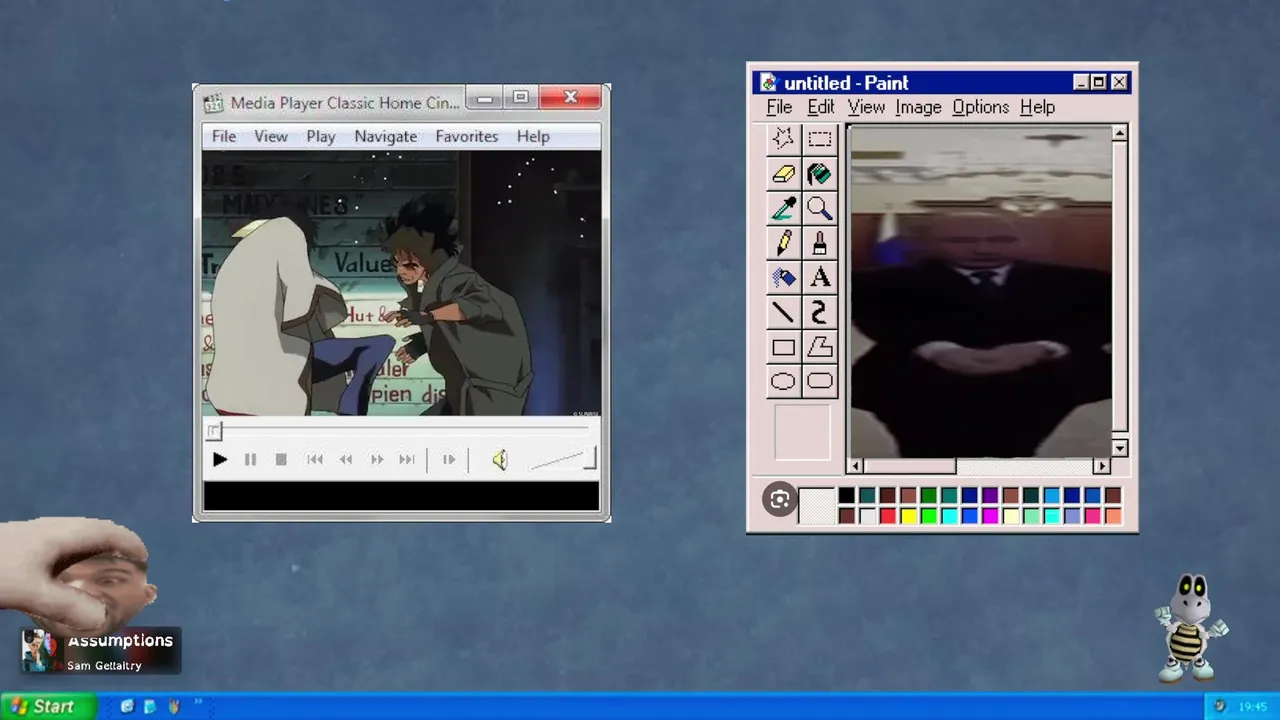Select the magenta palette swatch

point(990,516)
